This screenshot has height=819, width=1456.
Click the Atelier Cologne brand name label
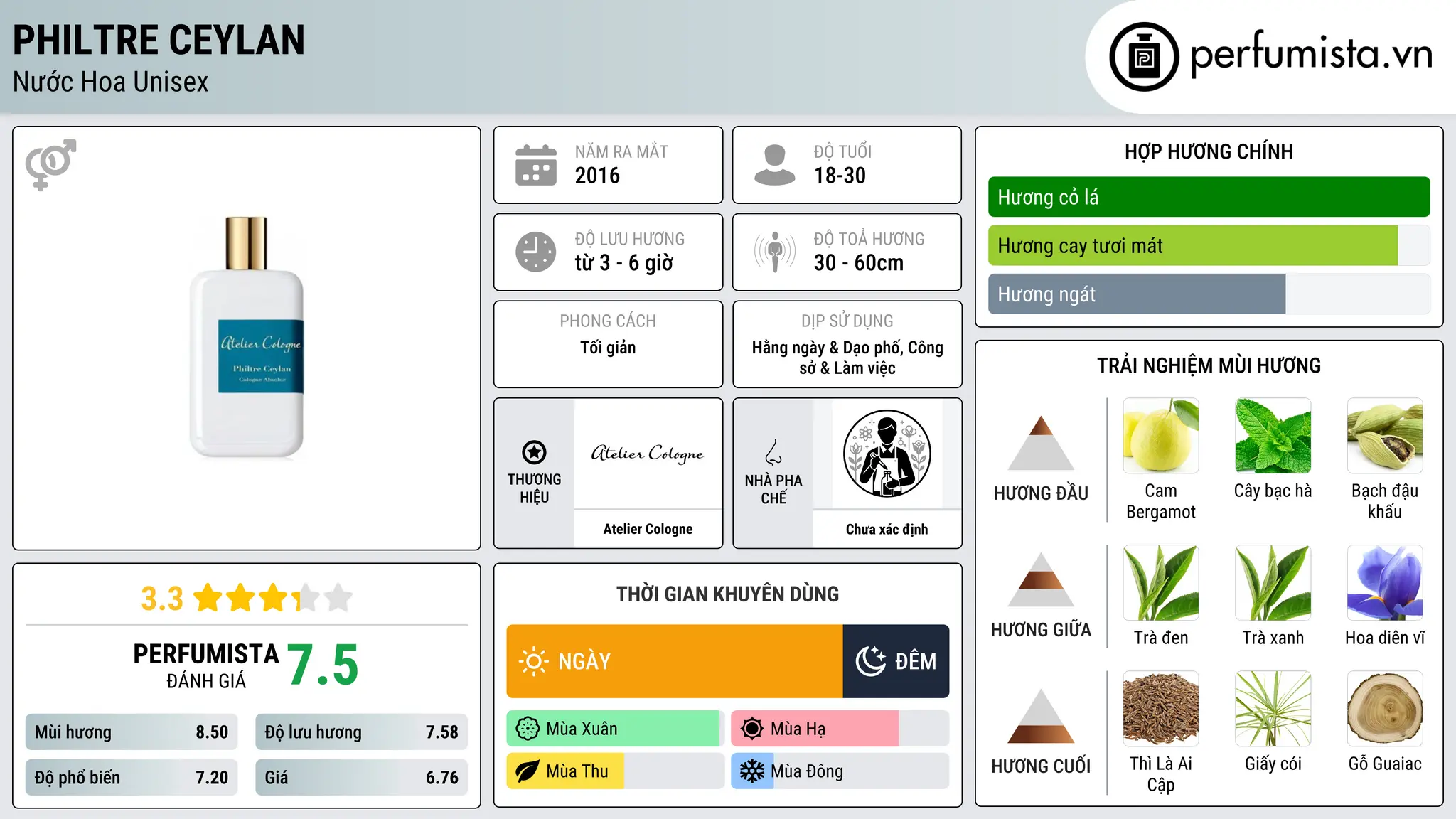pyautogui.click(x=648, y=529)
